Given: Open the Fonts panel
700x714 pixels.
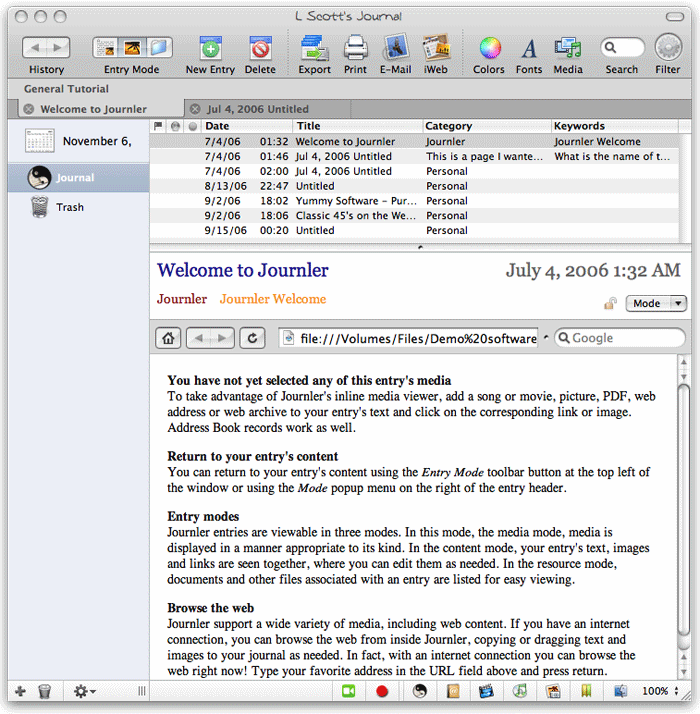Looking at the screenshot, I should [x=529, y=48].
